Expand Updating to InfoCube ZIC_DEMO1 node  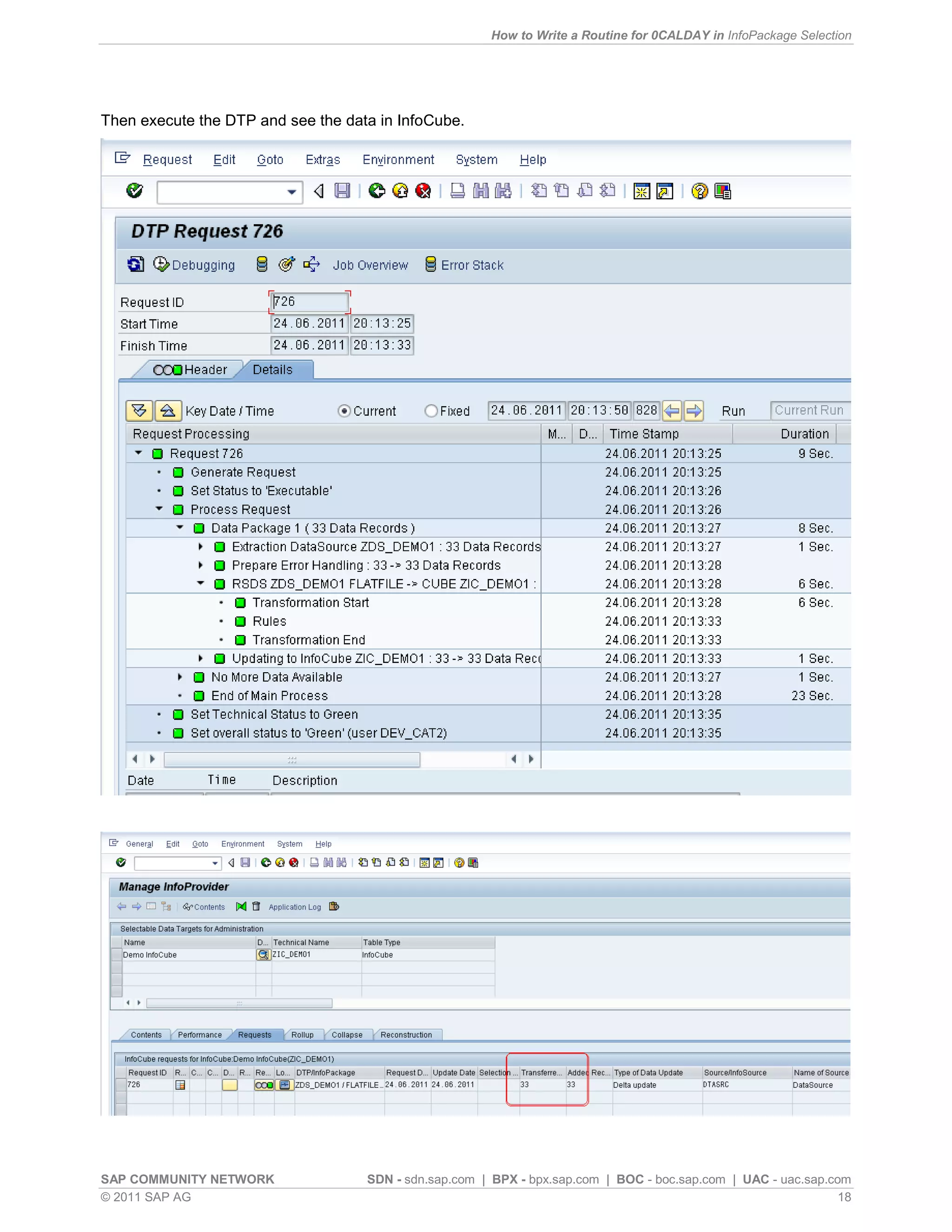tap(200, 658)
